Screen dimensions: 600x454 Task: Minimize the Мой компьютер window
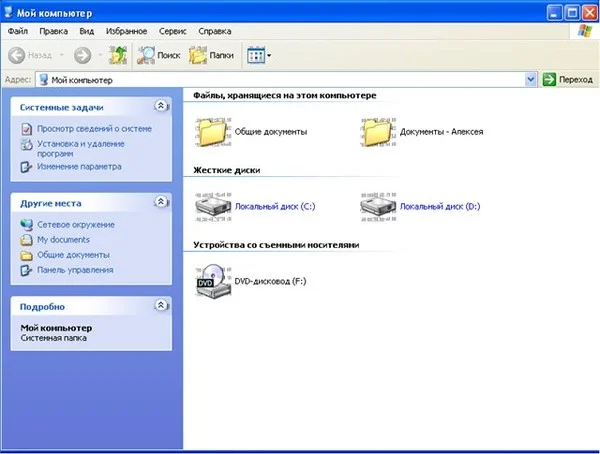coord(554,13)
